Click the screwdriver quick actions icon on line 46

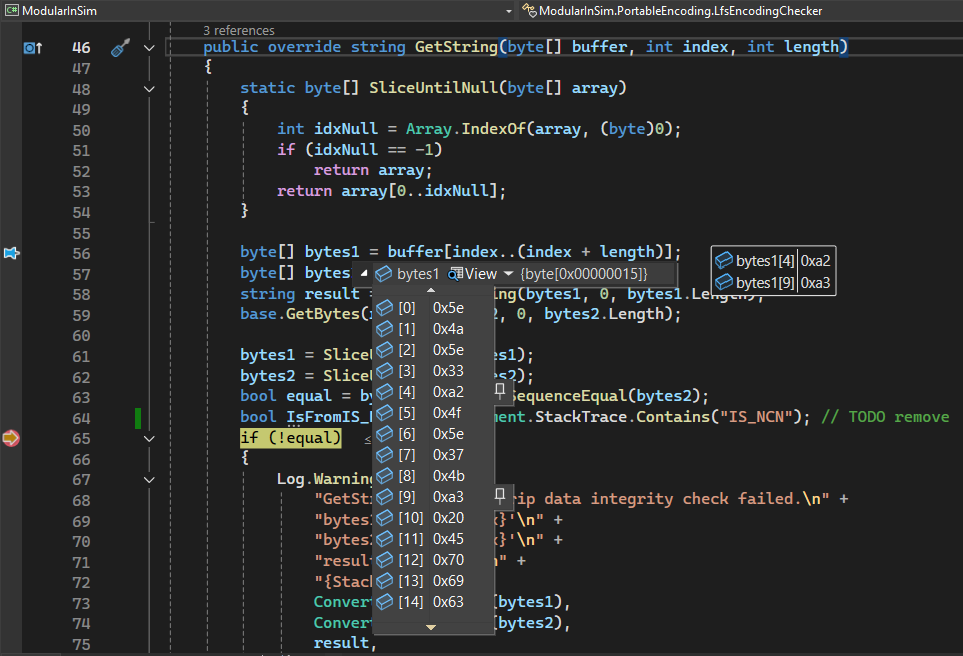click(x=121, y=47)
